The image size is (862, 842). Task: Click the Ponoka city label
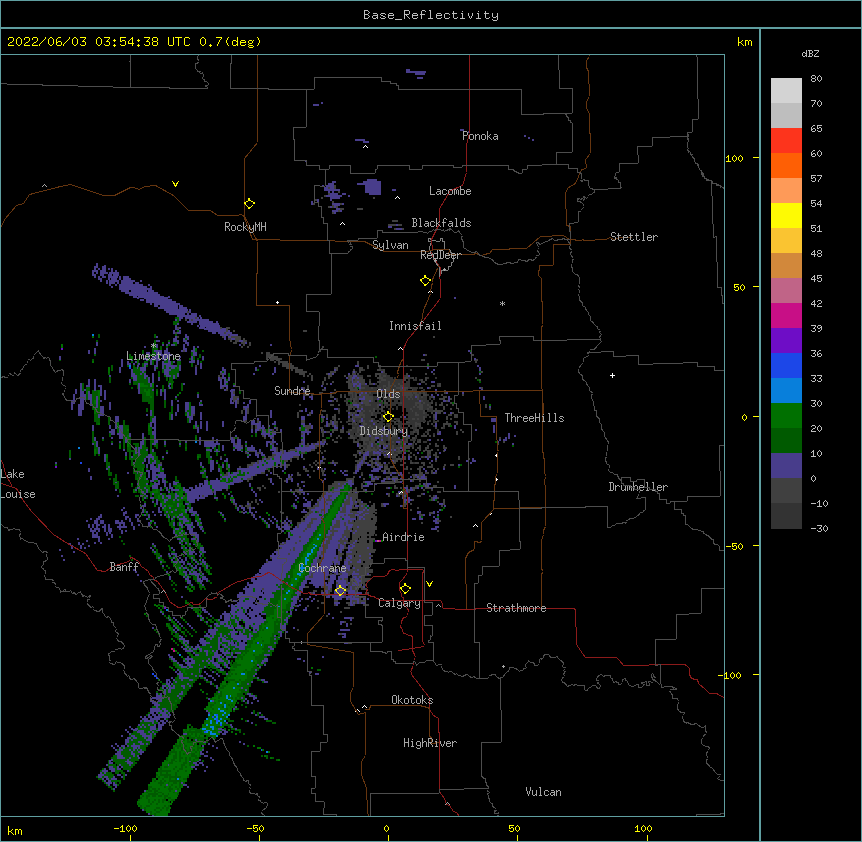[x=480, y=136]
